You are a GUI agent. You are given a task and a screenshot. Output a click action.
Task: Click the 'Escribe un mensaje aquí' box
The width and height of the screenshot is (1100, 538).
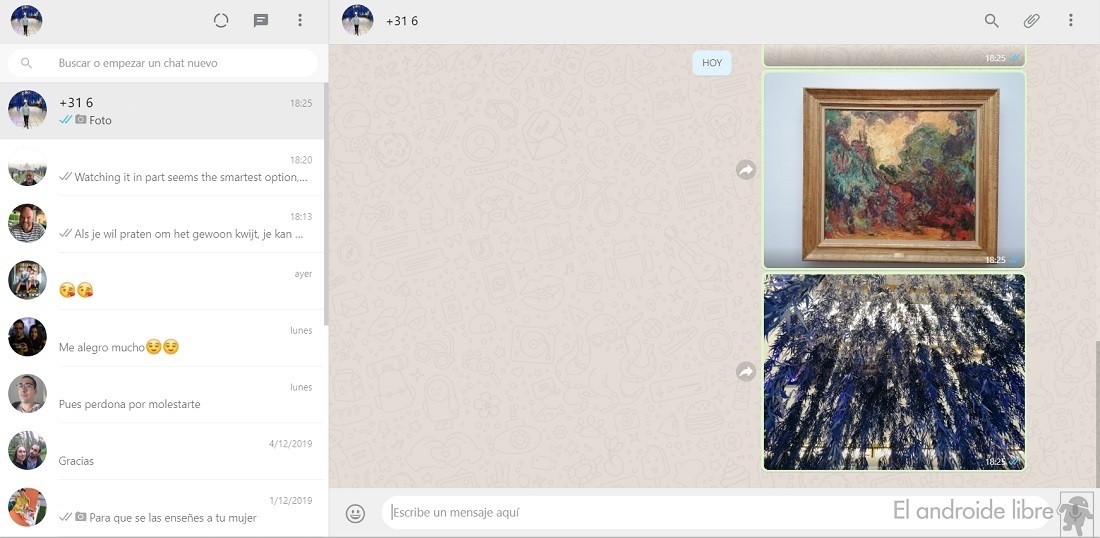click(716, 513)
